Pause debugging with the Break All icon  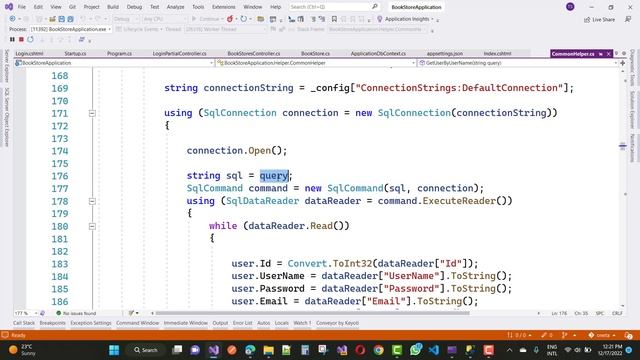click(12, 39)
